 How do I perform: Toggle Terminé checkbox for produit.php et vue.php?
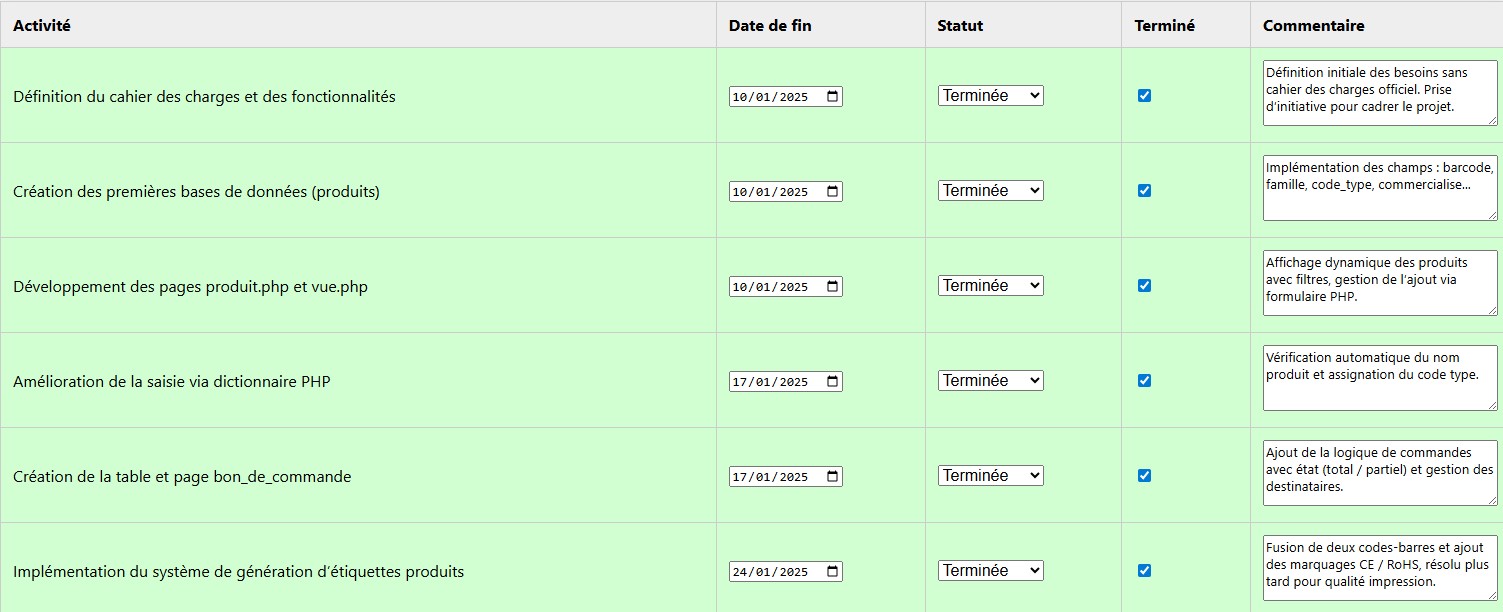coord(1144,286)
